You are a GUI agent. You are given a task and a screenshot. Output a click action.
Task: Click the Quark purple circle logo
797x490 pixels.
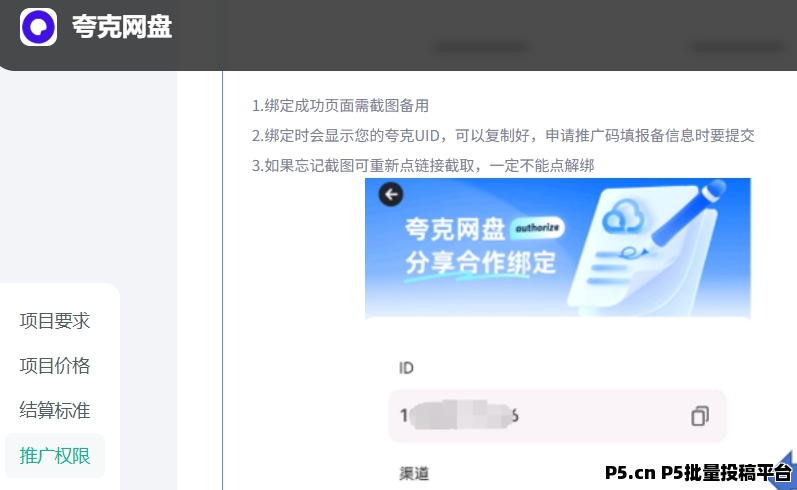(39, 27)
